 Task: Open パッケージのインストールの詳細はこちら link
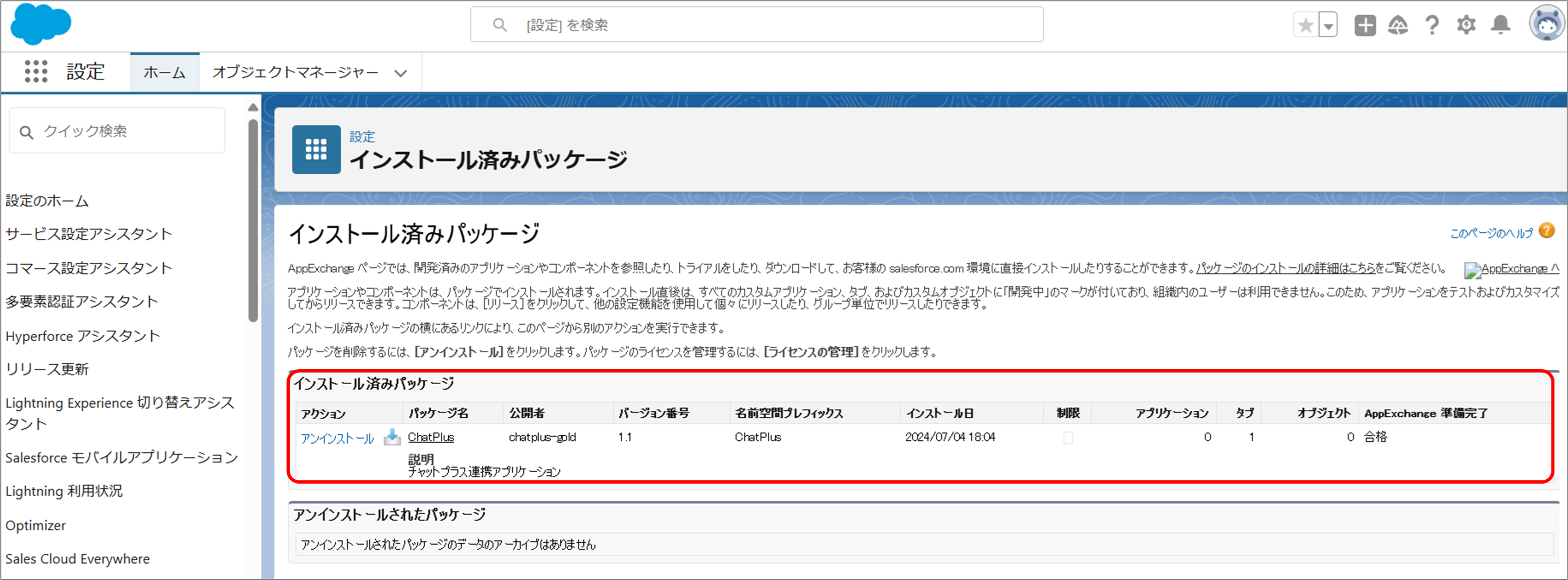[x=1285, y=268]
